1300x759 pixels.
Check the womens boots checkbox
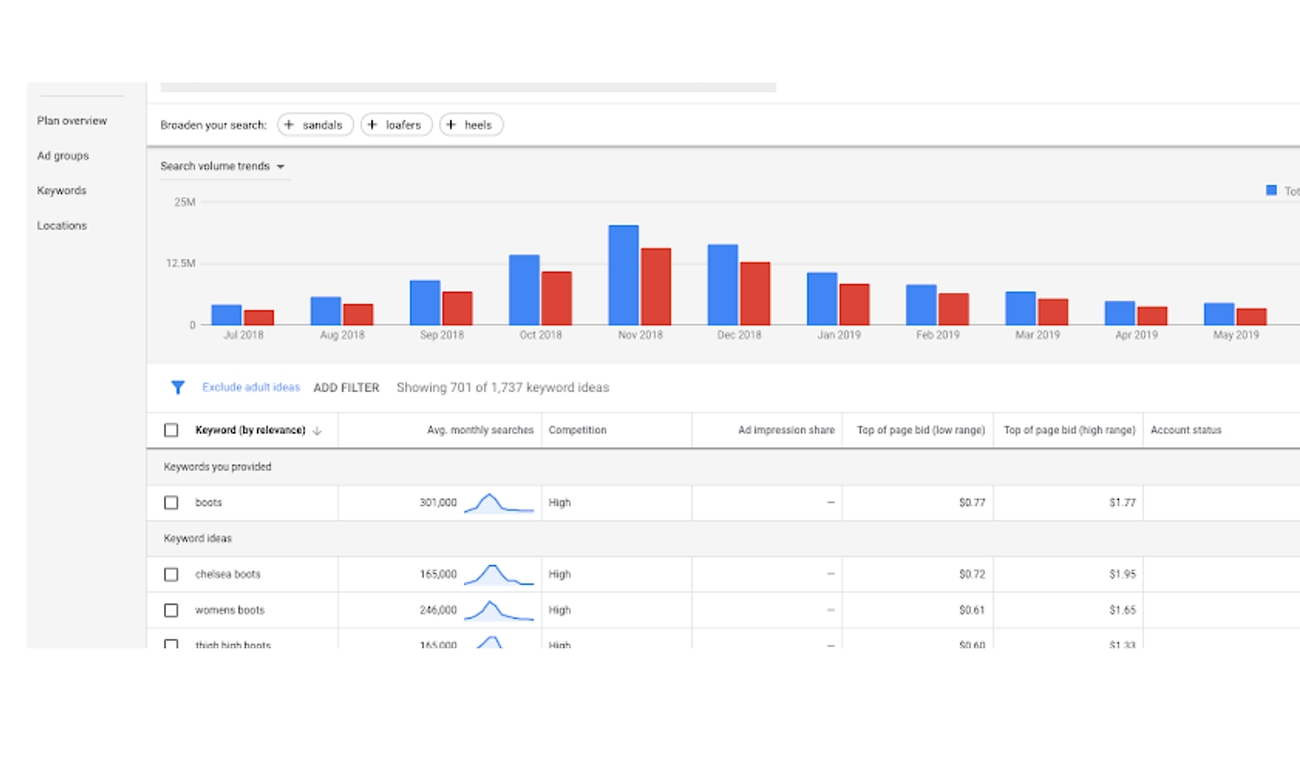click(x=171, y=610)
